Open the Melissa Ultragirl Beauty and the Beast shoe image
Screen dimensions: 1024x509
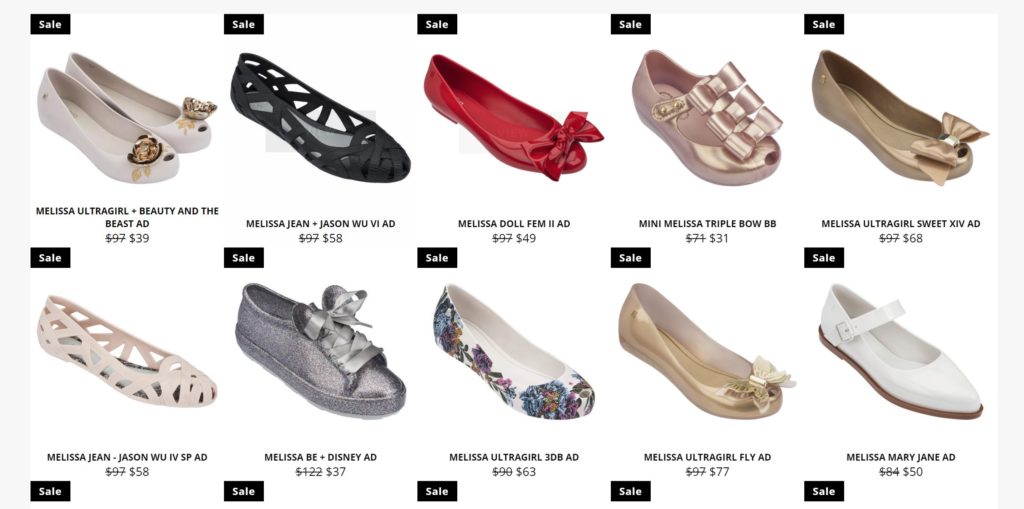point(127,117)
